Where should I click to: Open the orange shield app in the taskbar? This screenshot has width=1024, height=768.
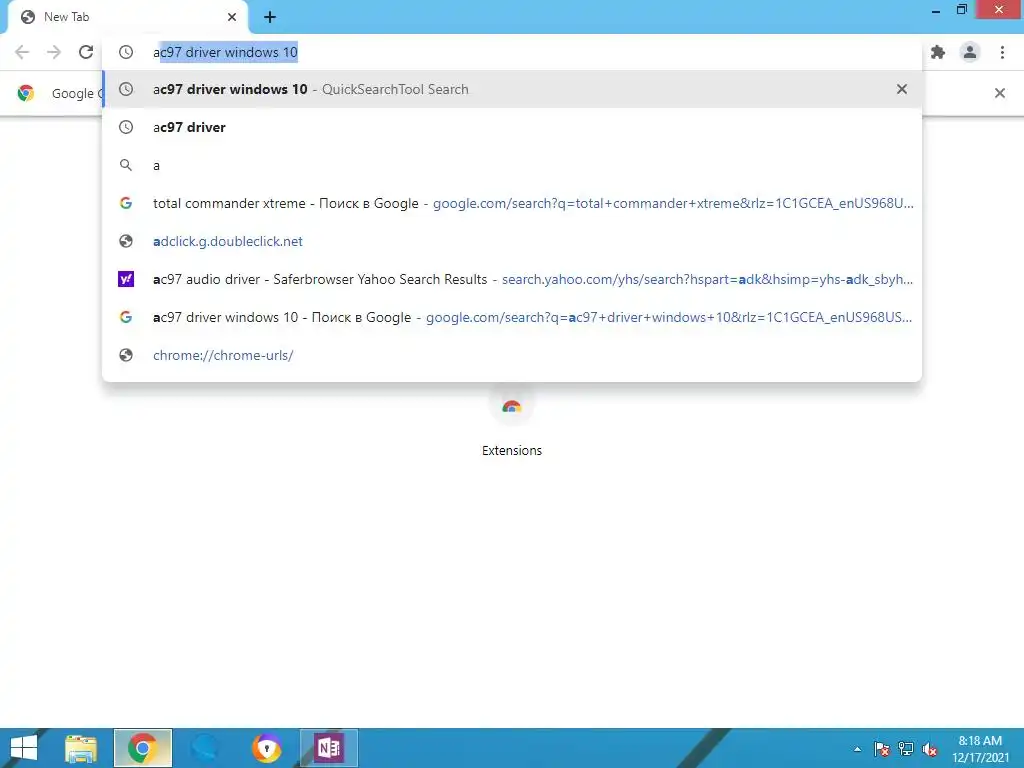(x=266, y=748)
